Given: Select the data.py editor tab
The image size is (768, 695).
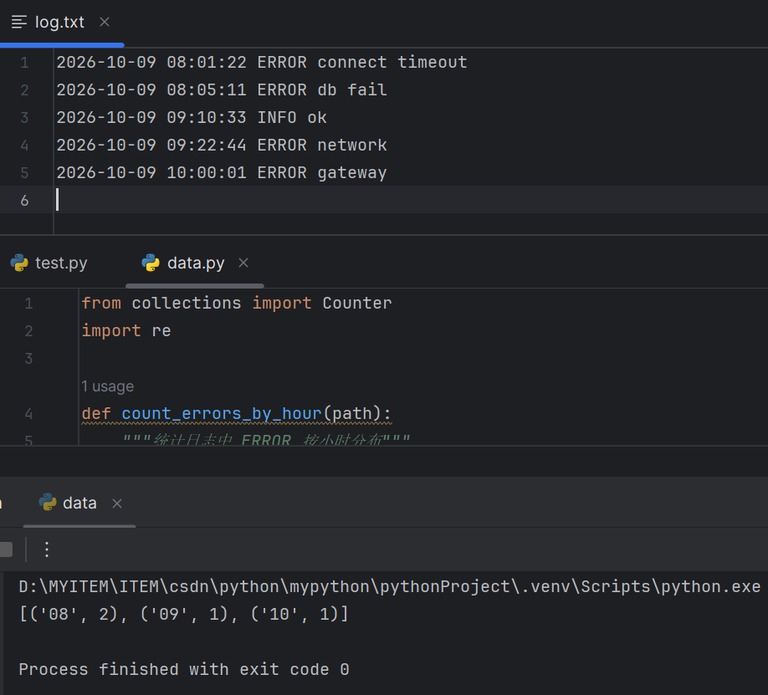Looking at the screenshot, I should 195,264.
